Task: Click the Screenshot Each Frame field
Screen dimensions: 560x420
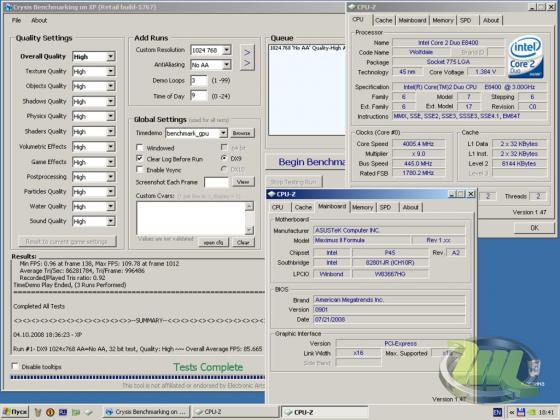Action: [217, 182]
